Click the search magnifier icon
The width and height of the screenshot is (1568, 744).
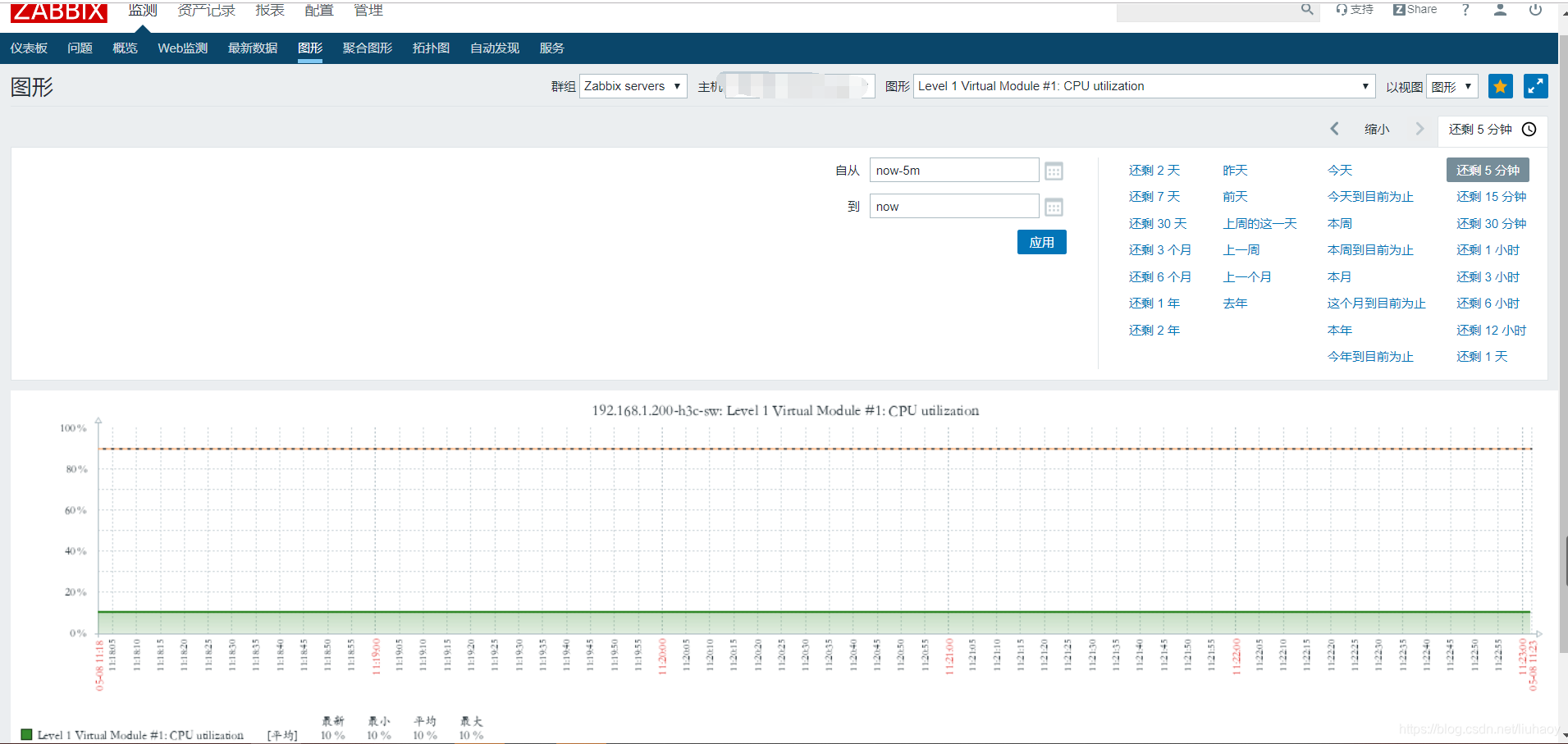tap(1307, 9)
